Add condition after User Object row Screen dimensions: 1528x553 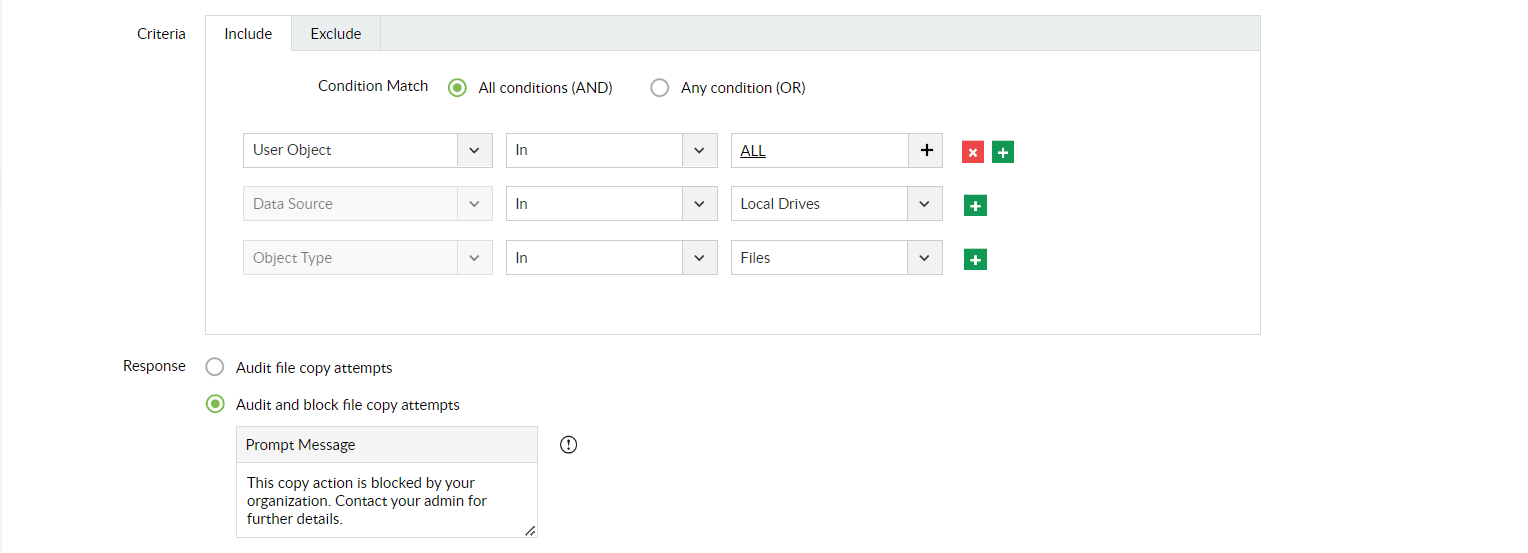pyautogui.click(x=1003, y=152)
